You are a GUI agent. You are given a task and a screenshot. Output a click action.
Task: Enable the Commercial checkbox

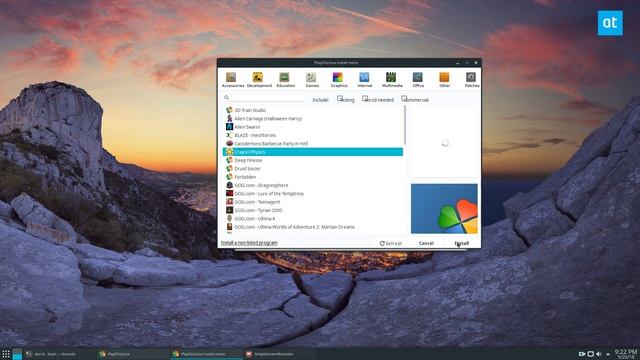coord(404,99)
